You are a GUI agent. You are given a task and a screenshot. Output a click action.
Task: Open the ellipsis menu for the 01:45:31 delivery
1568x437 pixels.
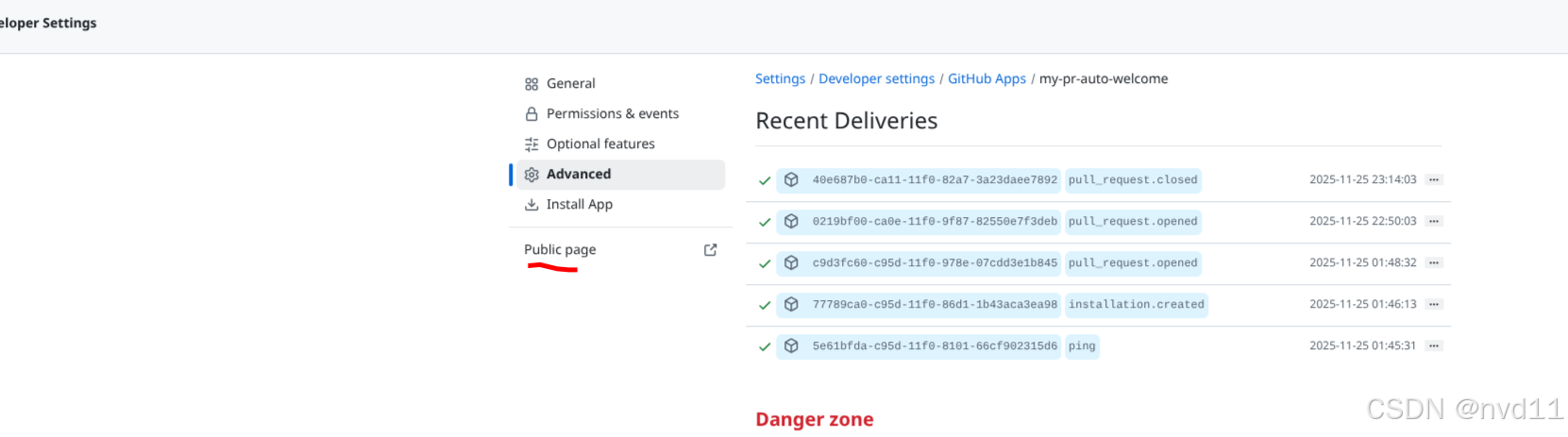point(1434,345)
